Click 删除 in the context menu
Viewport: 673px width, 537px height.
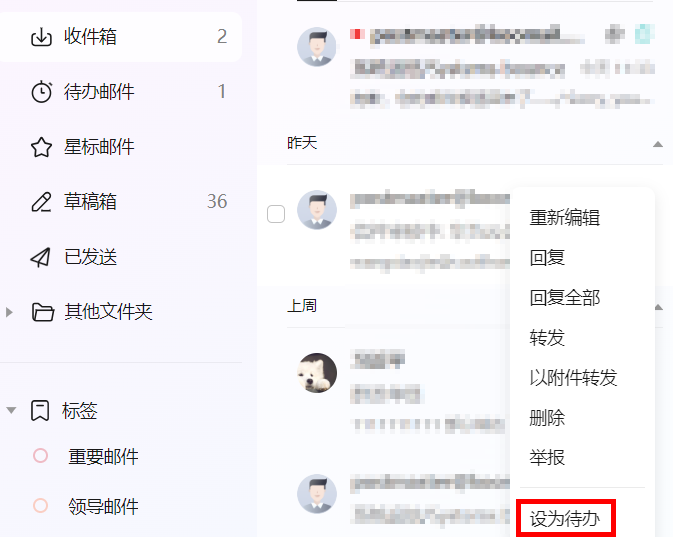pos(547,418)
